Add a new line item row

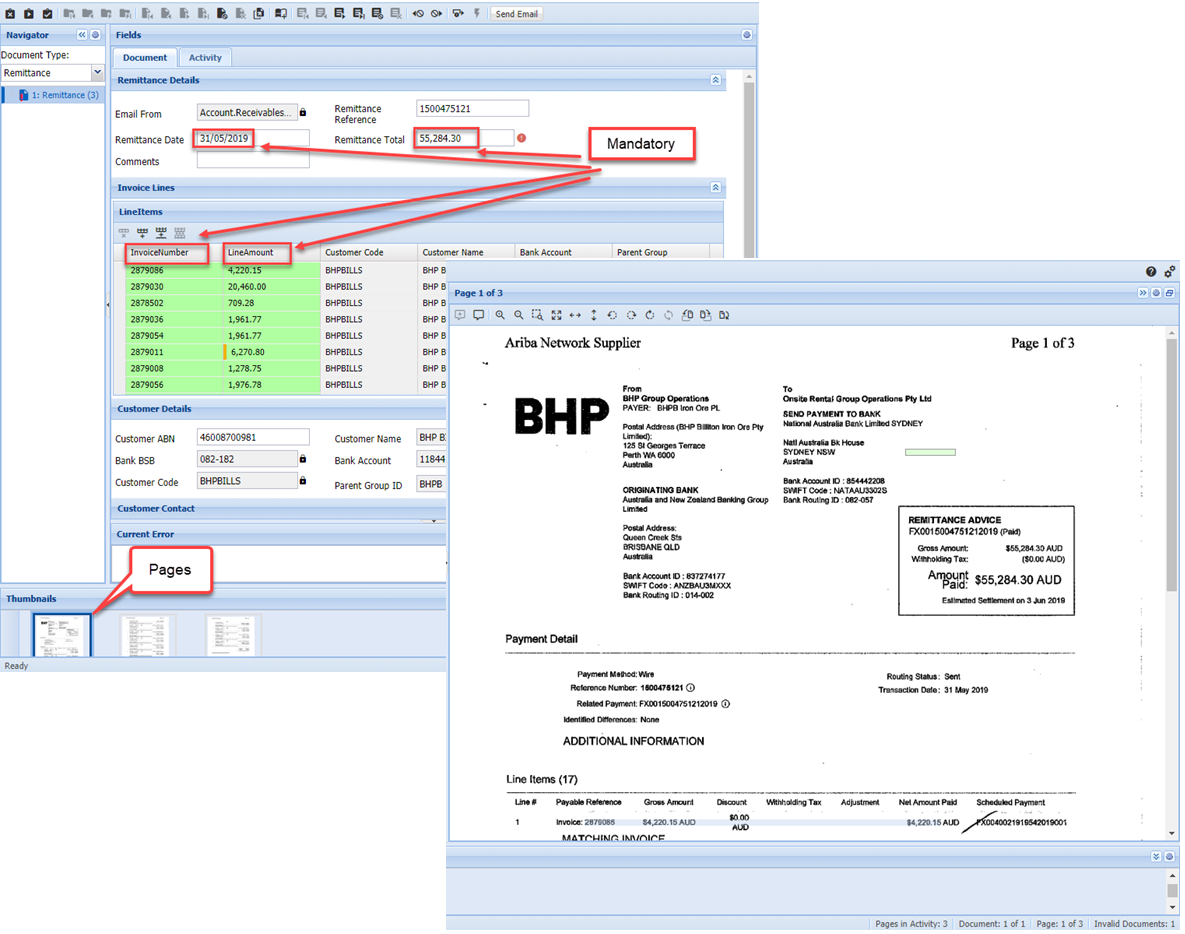[142, 233]
